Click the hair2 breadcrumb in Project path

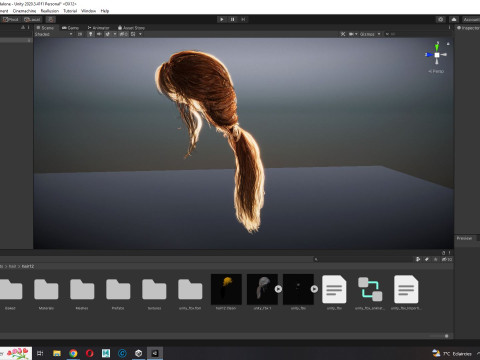(28, 266)
